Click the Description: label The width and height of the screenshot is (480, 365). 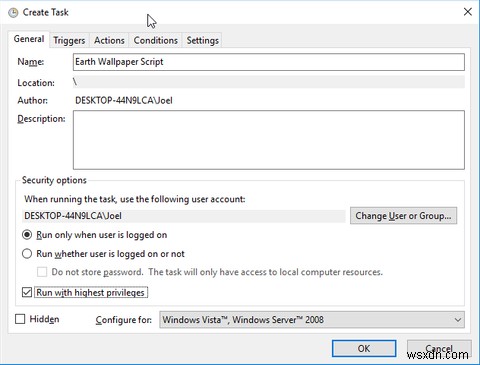(x=41, y=119)
